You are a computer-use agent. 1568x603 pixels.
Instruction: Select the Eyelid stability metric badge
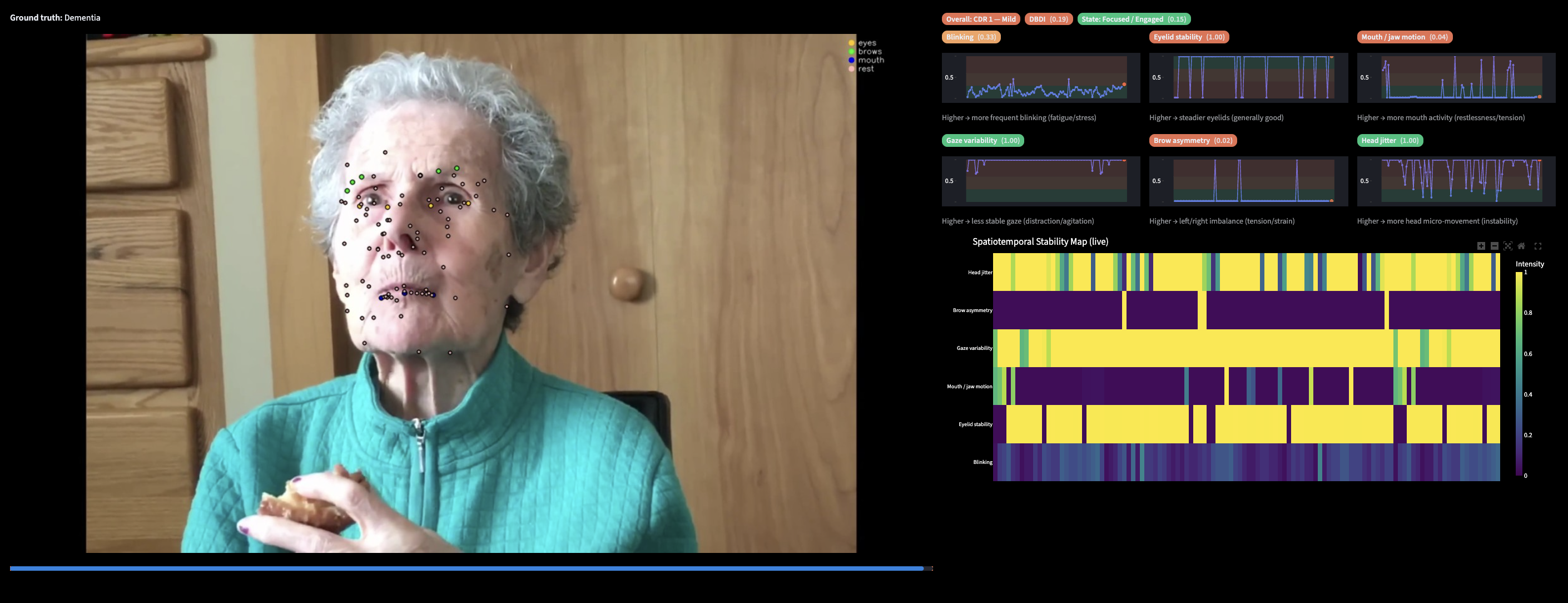pyautogui.click(x=1189, y=37)
